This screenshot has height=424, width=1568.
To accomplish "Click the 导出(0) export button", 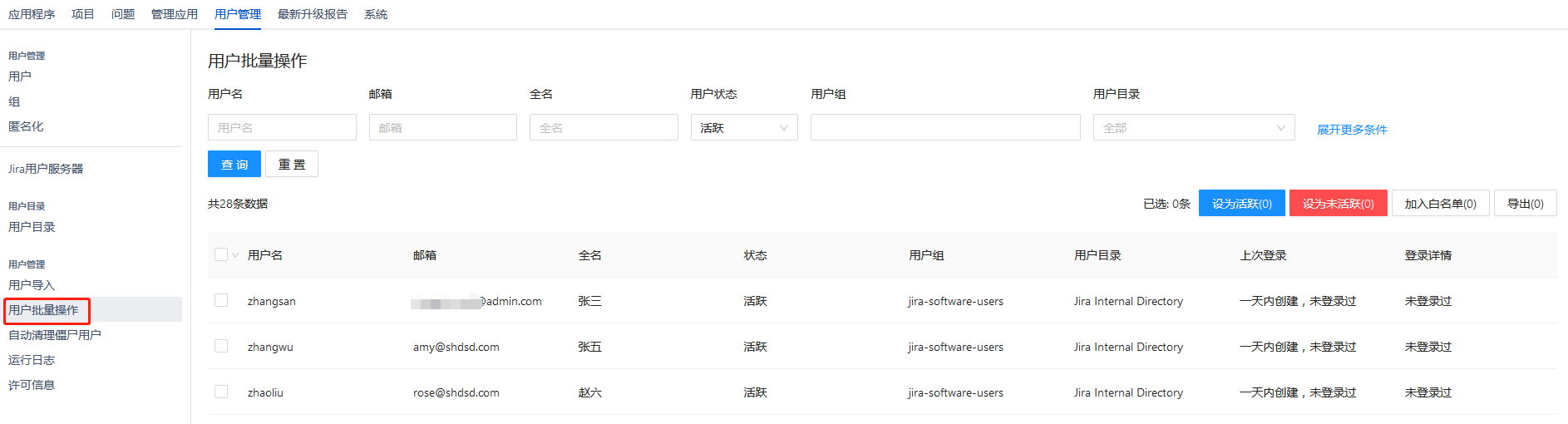I will [1525, 204].
